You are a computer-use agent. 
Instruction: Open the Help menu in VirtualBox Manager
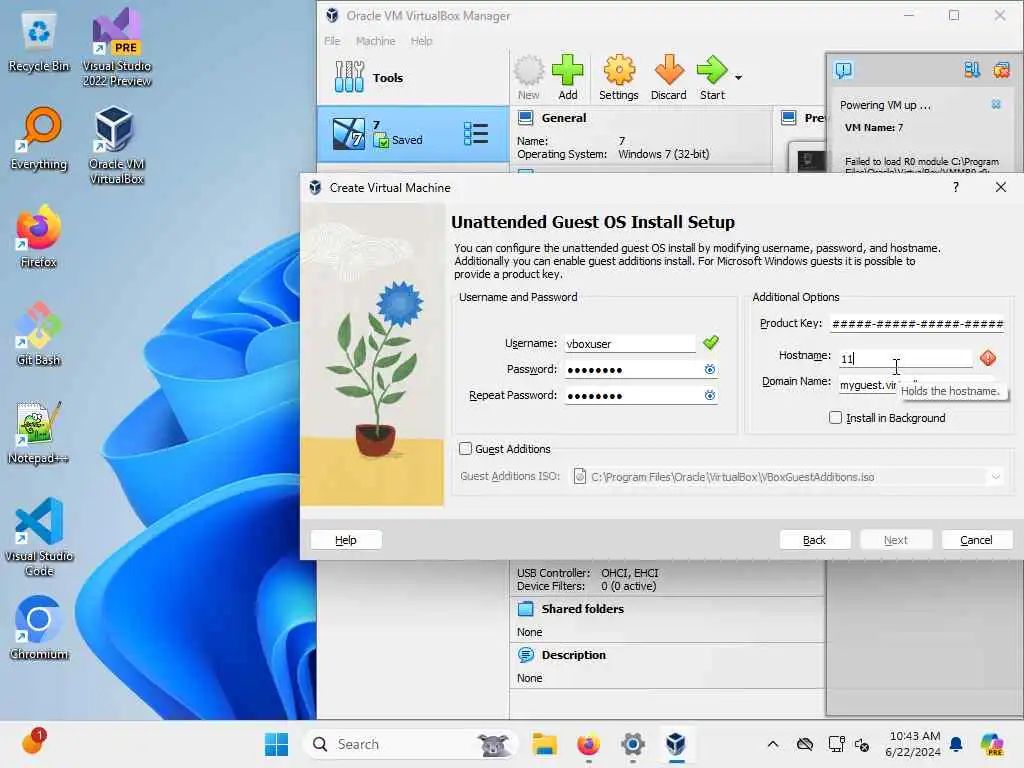pos(421,40)
